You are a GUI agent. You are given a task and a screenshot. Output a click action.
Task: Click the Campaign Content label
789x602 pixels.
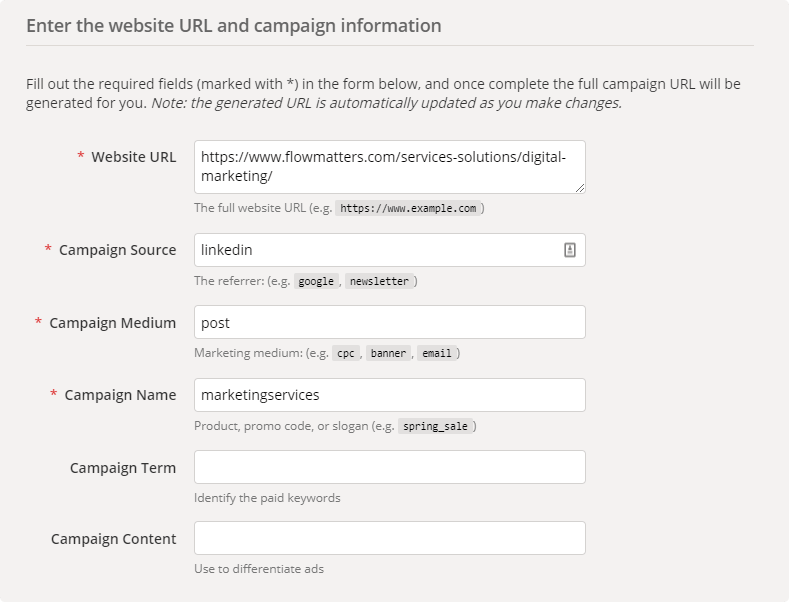click(x=113, y=539)
